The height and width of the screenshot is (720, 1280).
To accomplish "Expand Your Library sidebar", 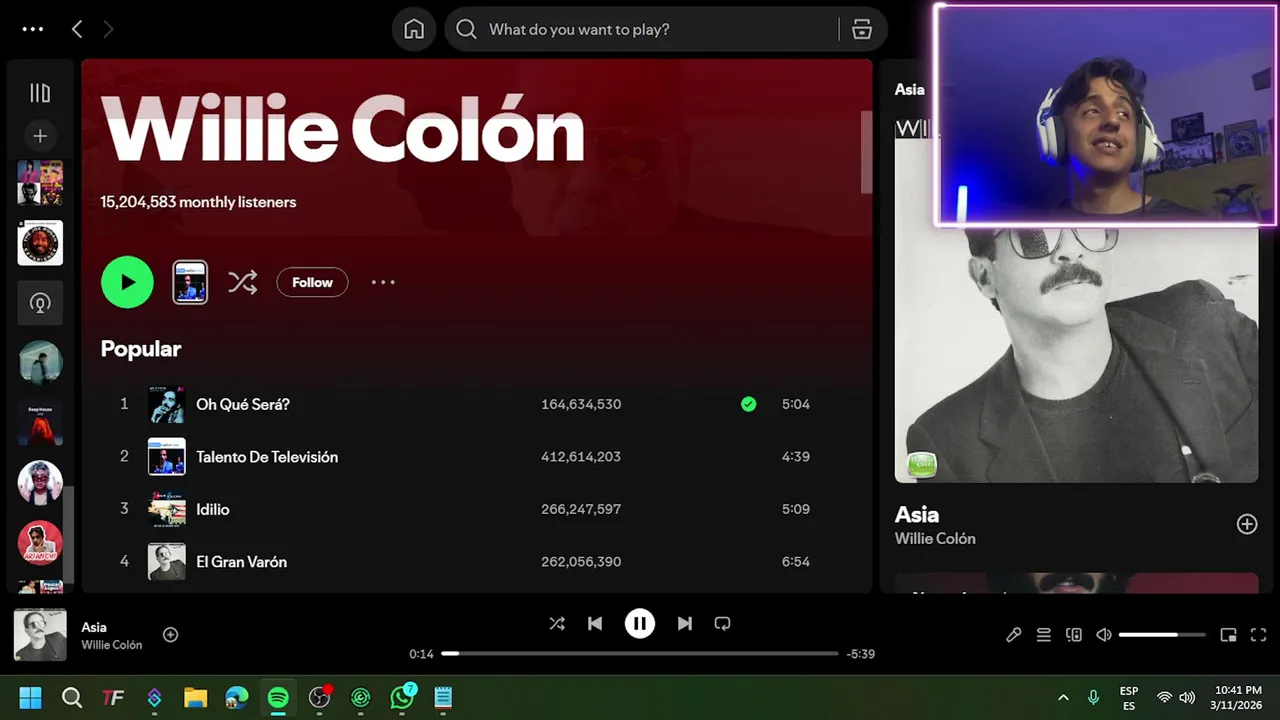I will pos(40,93).
